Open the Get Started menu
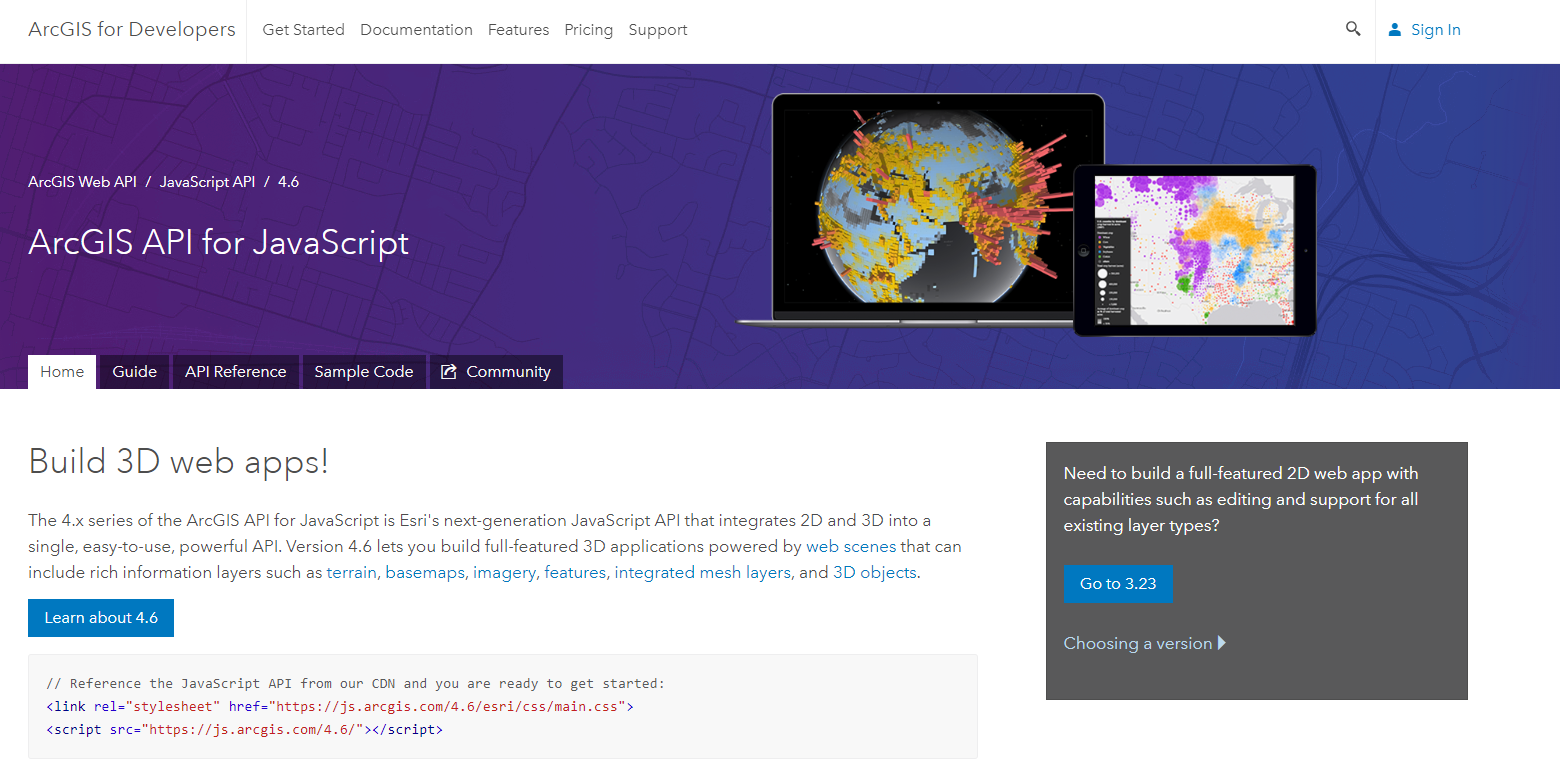The image size is (1560, 772). (303, 30)
